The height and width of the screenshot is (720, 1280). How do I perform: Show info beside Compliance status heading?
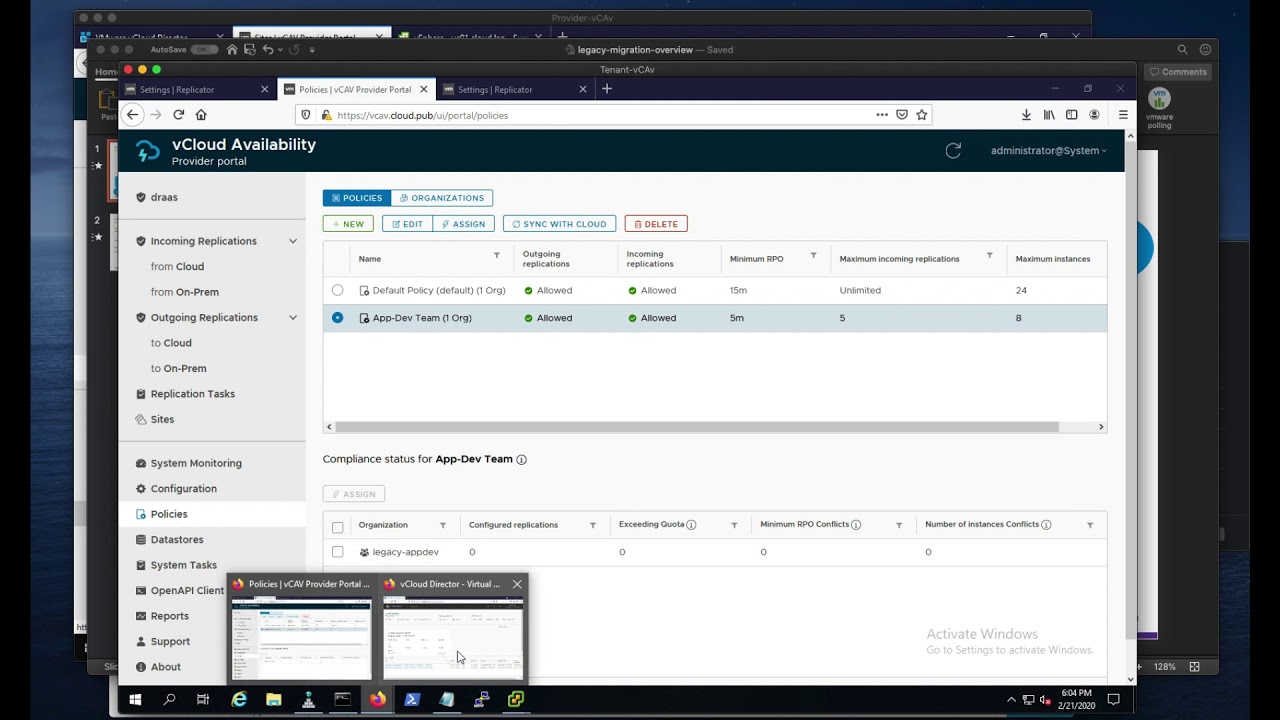(521, 460)
